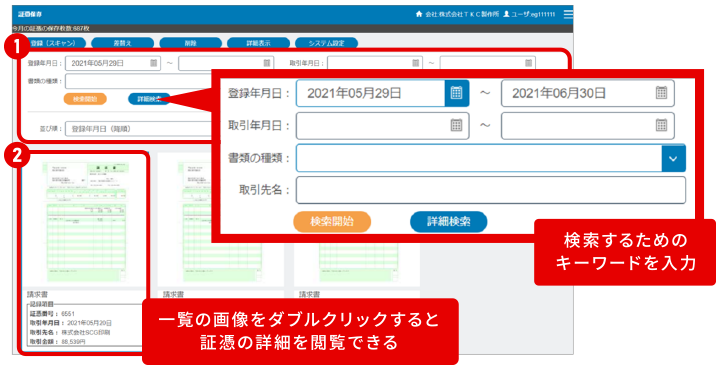Select the first invoice thumbnail with 証憑番号 6551
This screenshot has height=370, width=720.
click(x=85, y=220)
